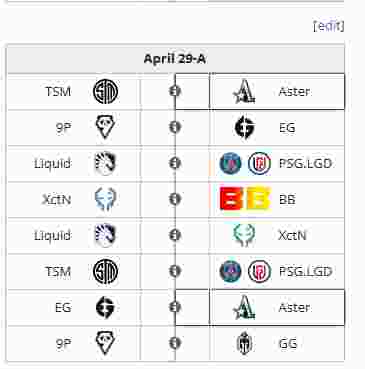
Task: Click the PSG crest next to Liquid match
Action: (x=231, y=163)
